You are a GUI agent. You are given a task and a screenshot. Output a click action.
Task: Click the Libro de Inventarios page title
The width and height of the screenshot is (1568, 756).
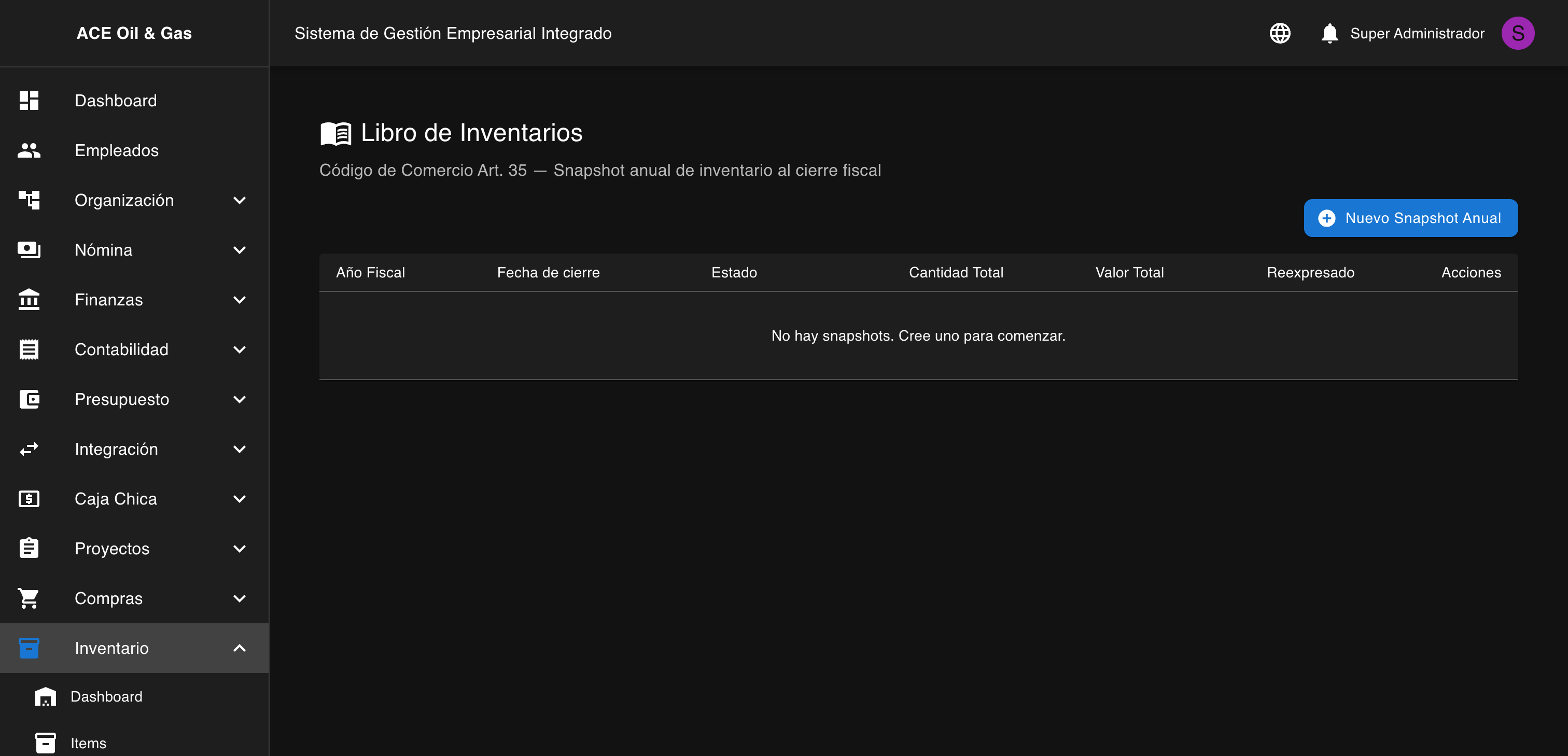471,133
